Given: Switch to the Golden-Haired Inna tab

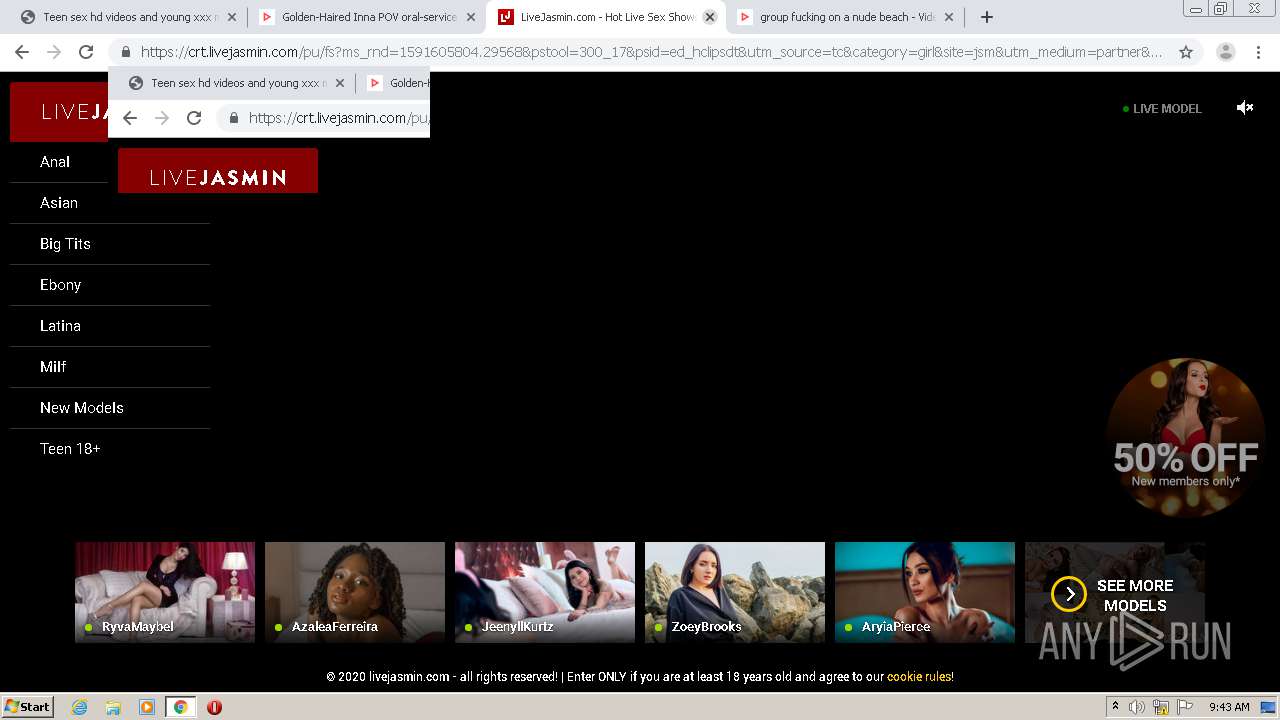Looking at the screenshot, I should [x=366, y=17].
